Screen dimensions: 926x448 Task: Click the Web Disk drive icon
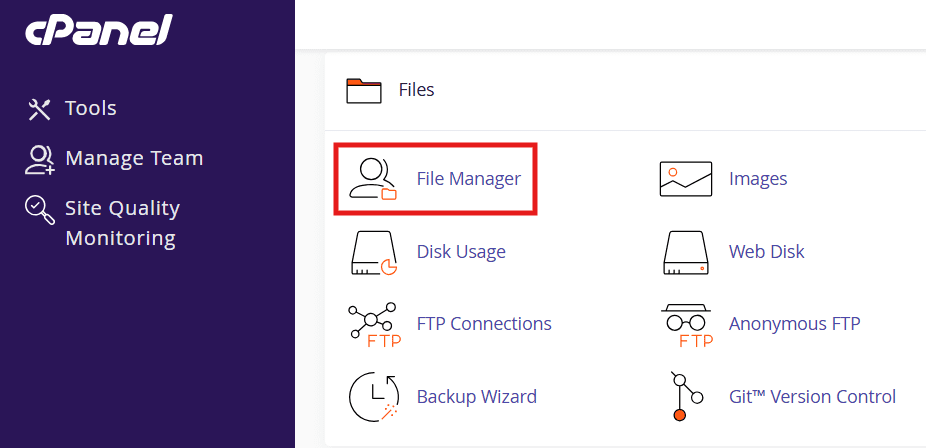[685, 252]
